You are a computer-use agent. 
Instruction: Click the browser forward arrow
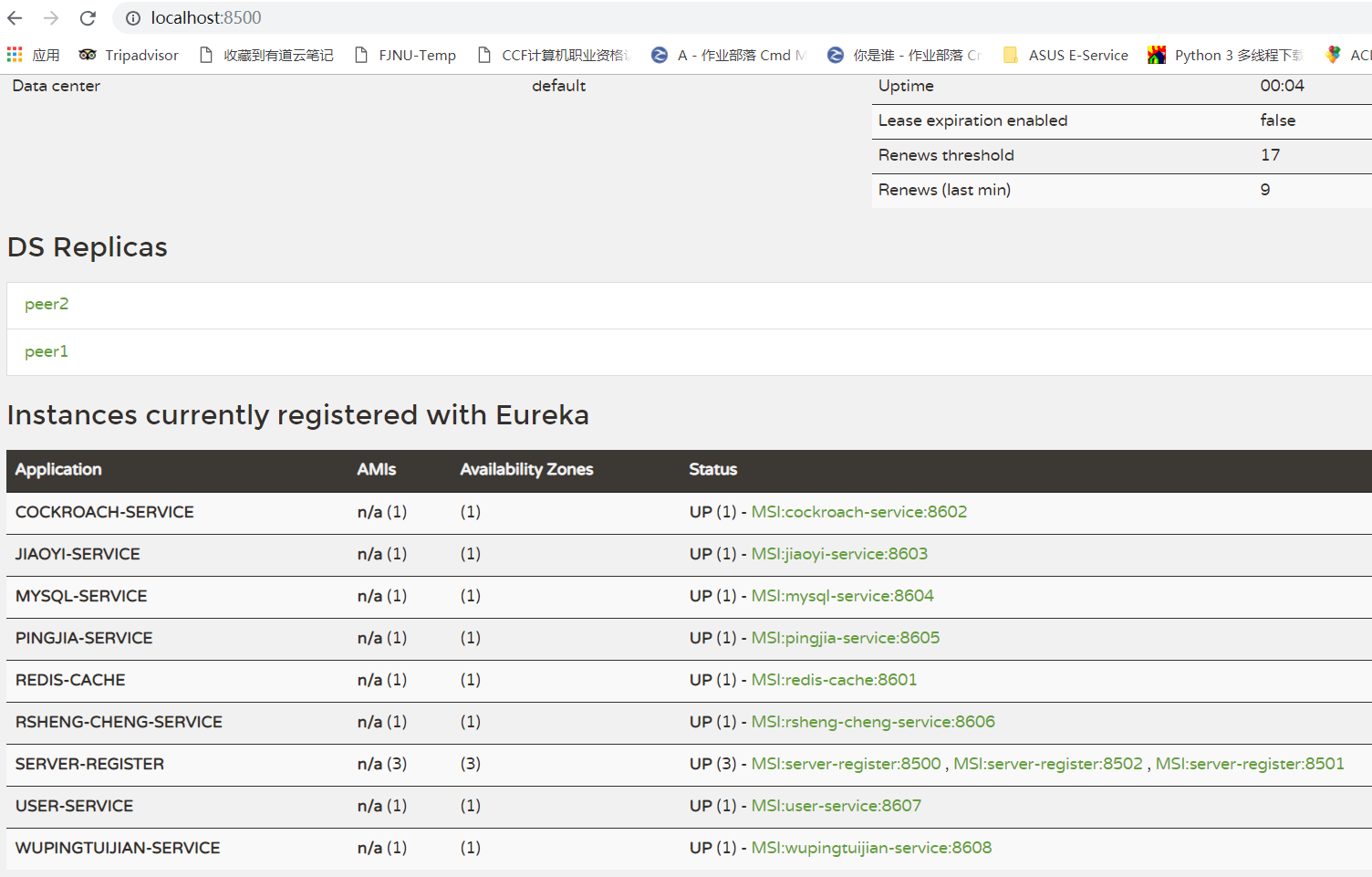[x=51, y=18]
